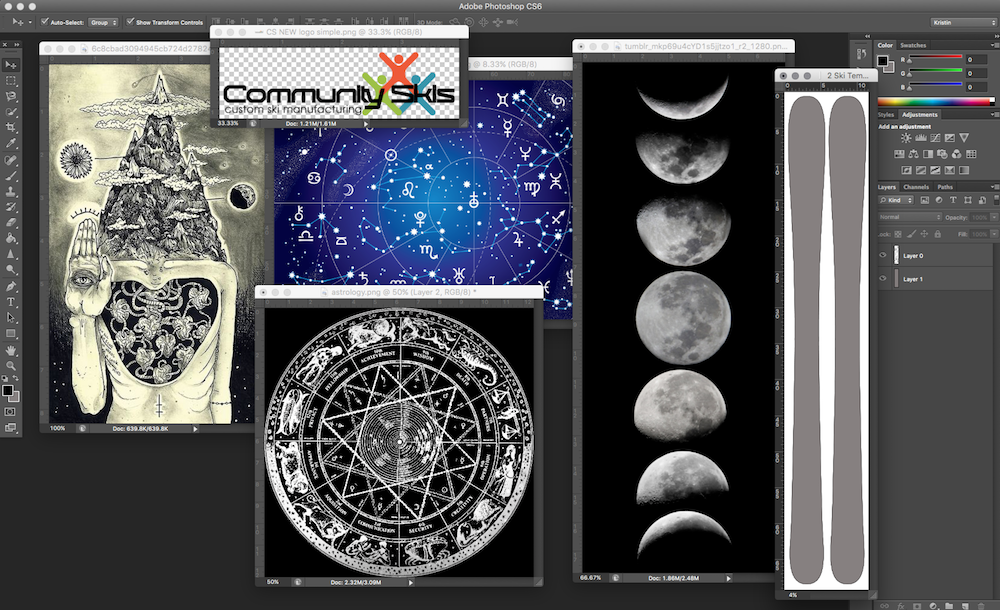Viewport: 1000px width, 610px height.
Task: Toggle lock transparent pixels
Action: [x=898, y=234]
